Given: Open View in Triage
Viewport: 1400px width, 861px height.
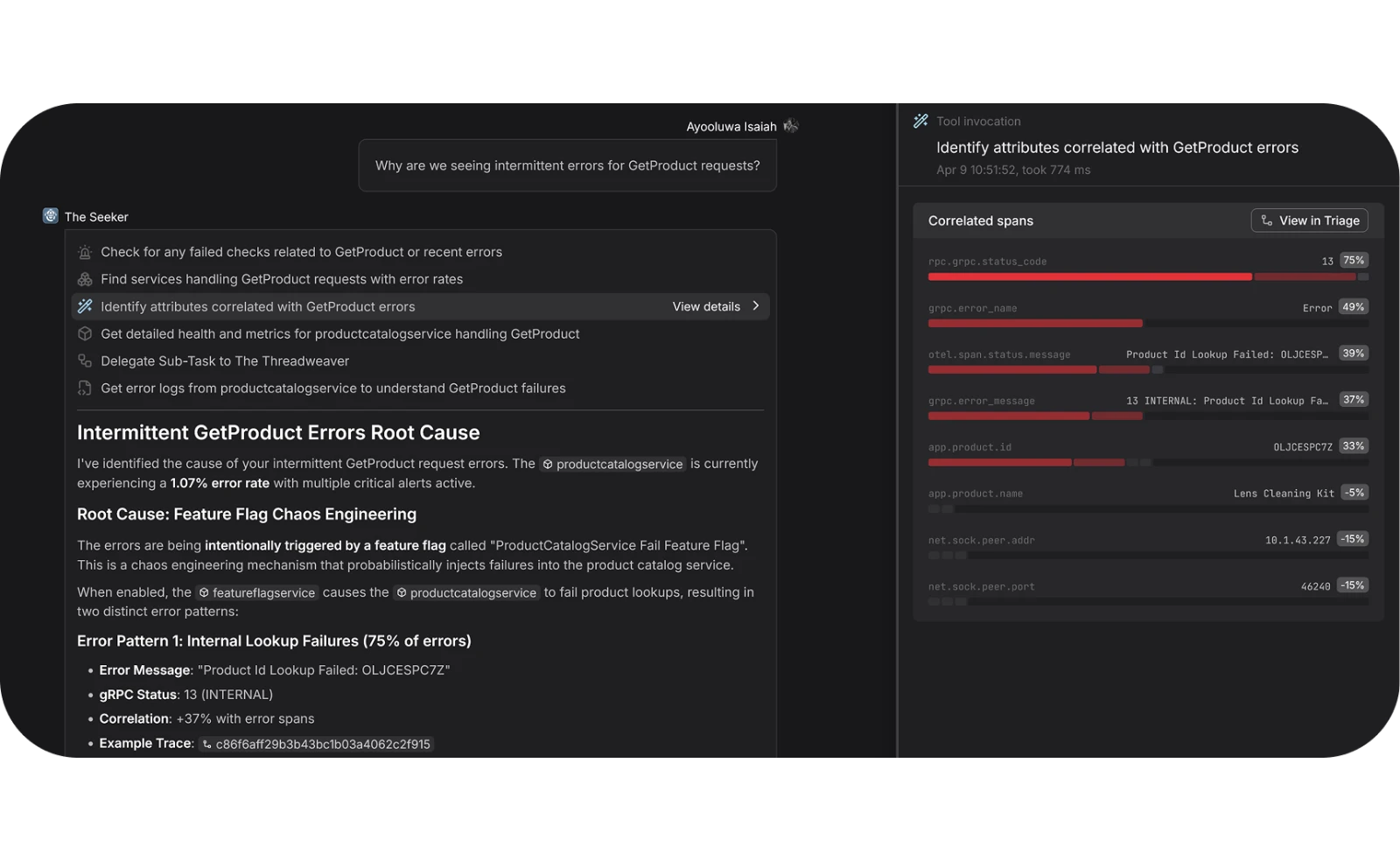Looking at the screenshot, I should [x=1310, y=220].
